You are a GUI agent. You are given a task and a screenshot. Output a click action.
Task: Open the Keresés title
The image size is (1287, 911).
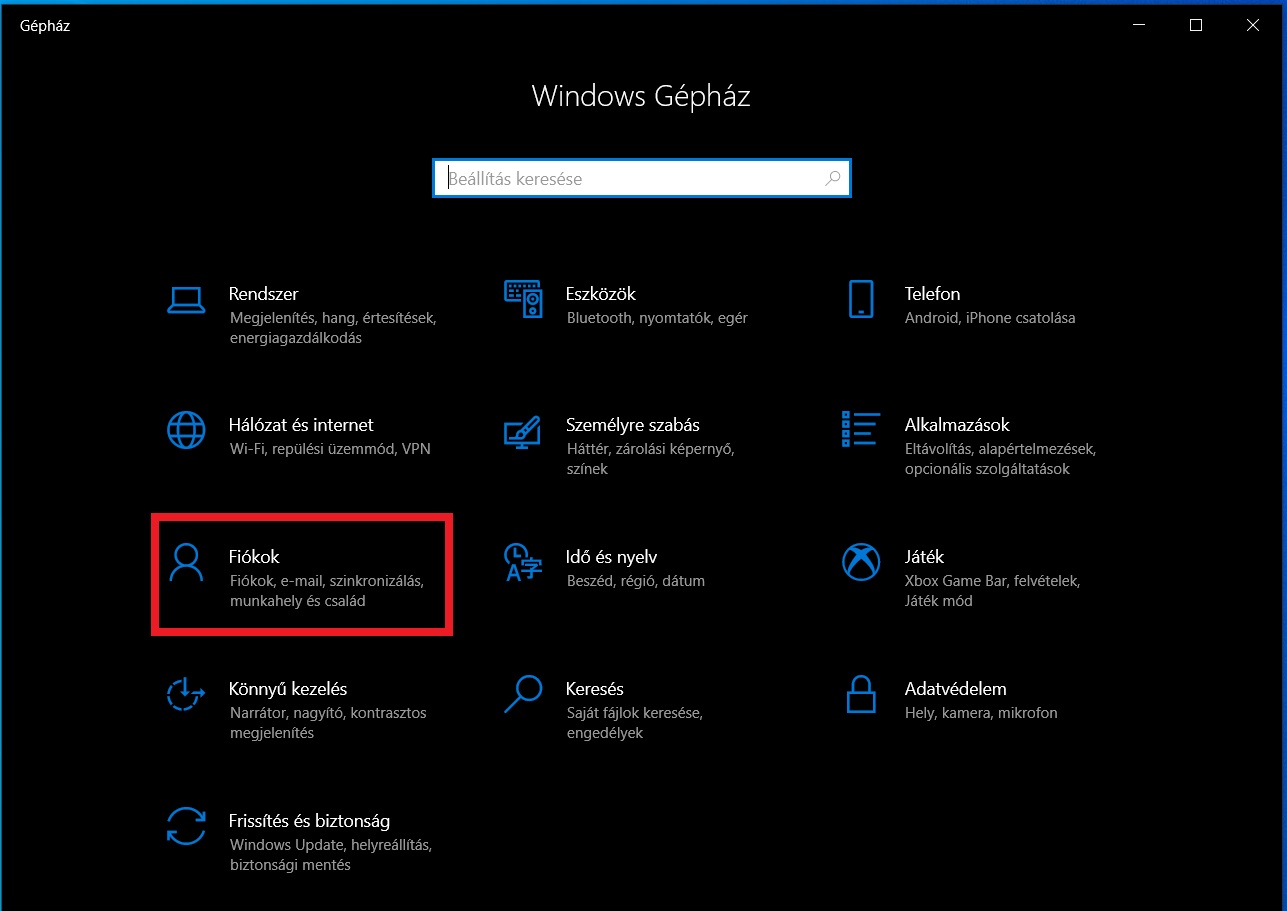[594, 689]
